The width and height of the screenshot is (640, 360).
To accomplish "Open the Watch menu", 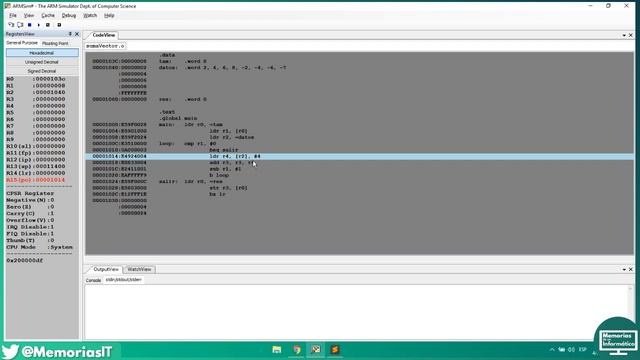I will coord(90,16).
